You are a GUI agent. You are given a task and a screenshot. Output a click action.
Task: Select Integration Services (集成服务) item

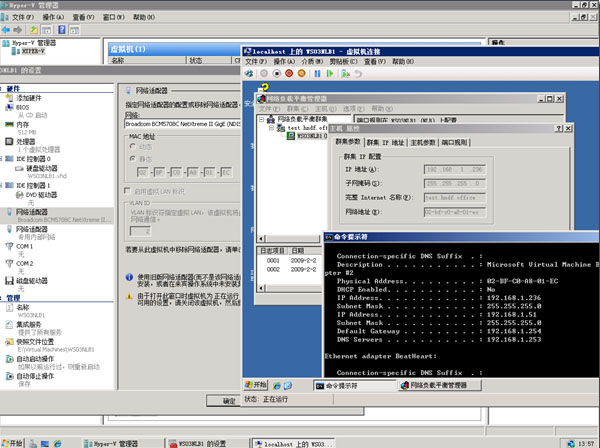pos(28,324)
